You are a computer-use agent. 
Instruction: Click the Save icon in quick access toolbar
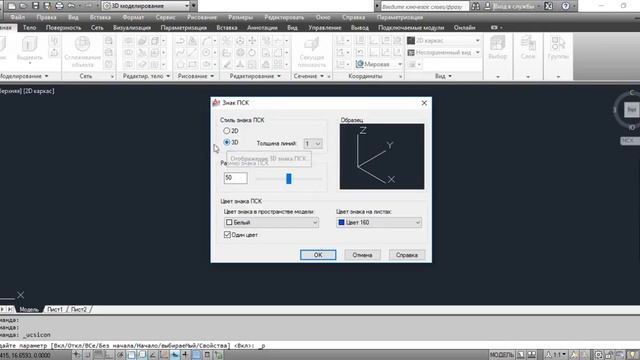point(36,6)
